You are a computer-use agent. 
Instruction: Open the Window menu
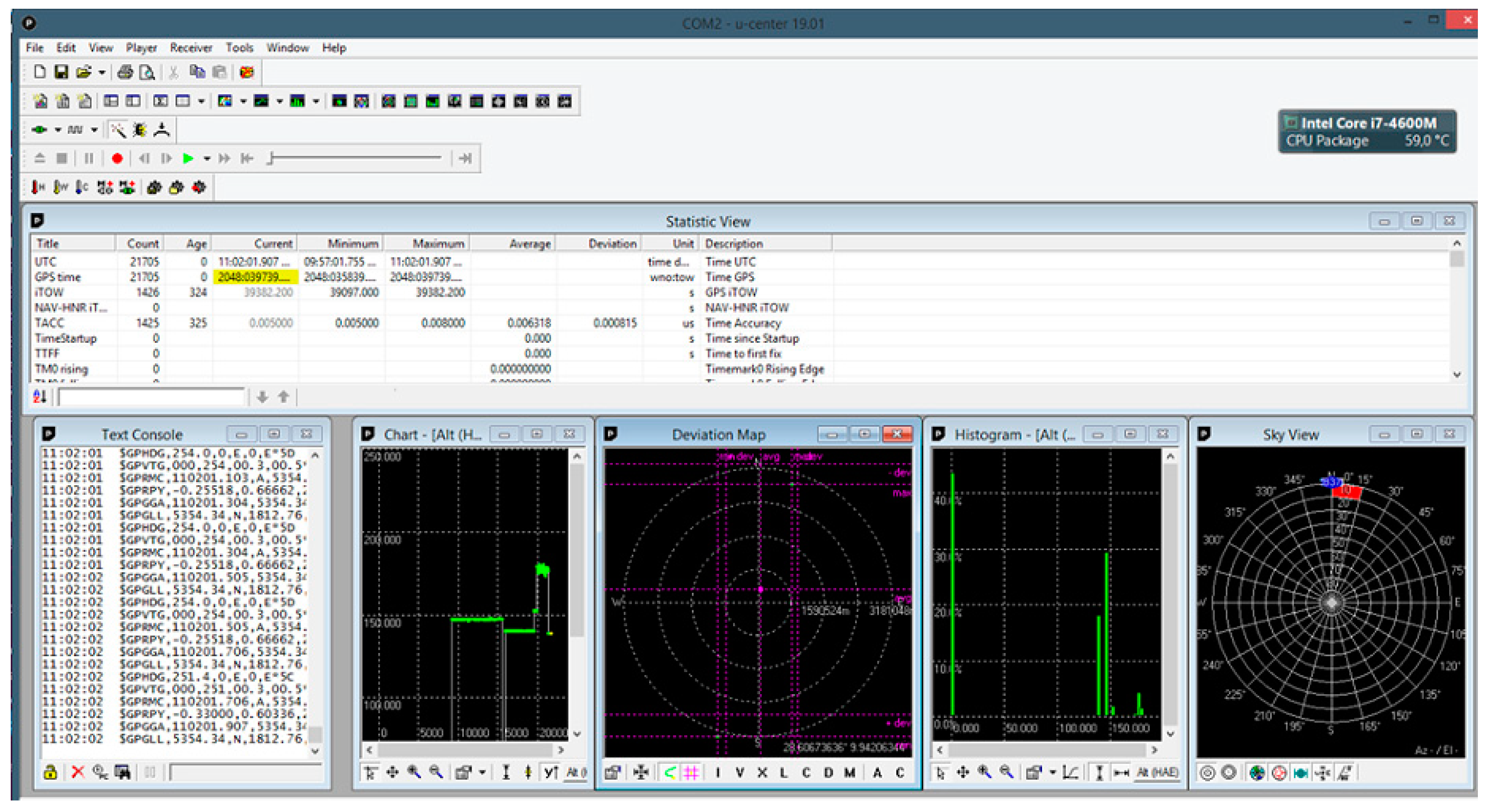pos(287,48)
